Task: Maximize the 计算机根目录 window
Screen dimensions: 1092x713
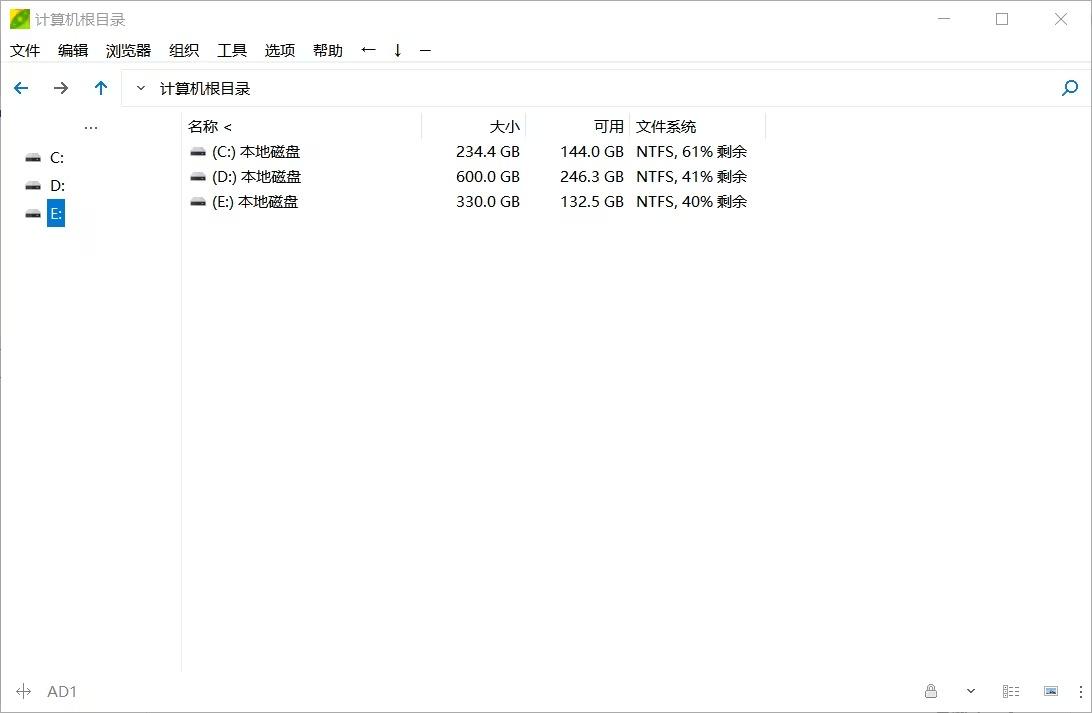Action: coord(1002,19)
